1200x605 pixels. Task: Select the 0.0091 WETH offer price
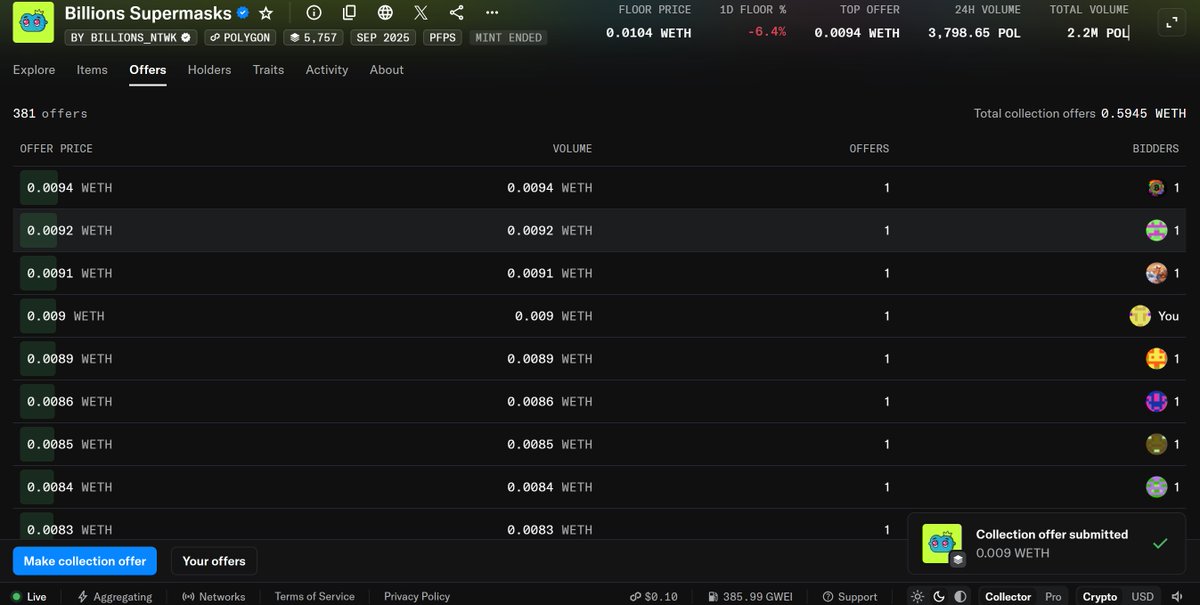(x=69, y=273)
